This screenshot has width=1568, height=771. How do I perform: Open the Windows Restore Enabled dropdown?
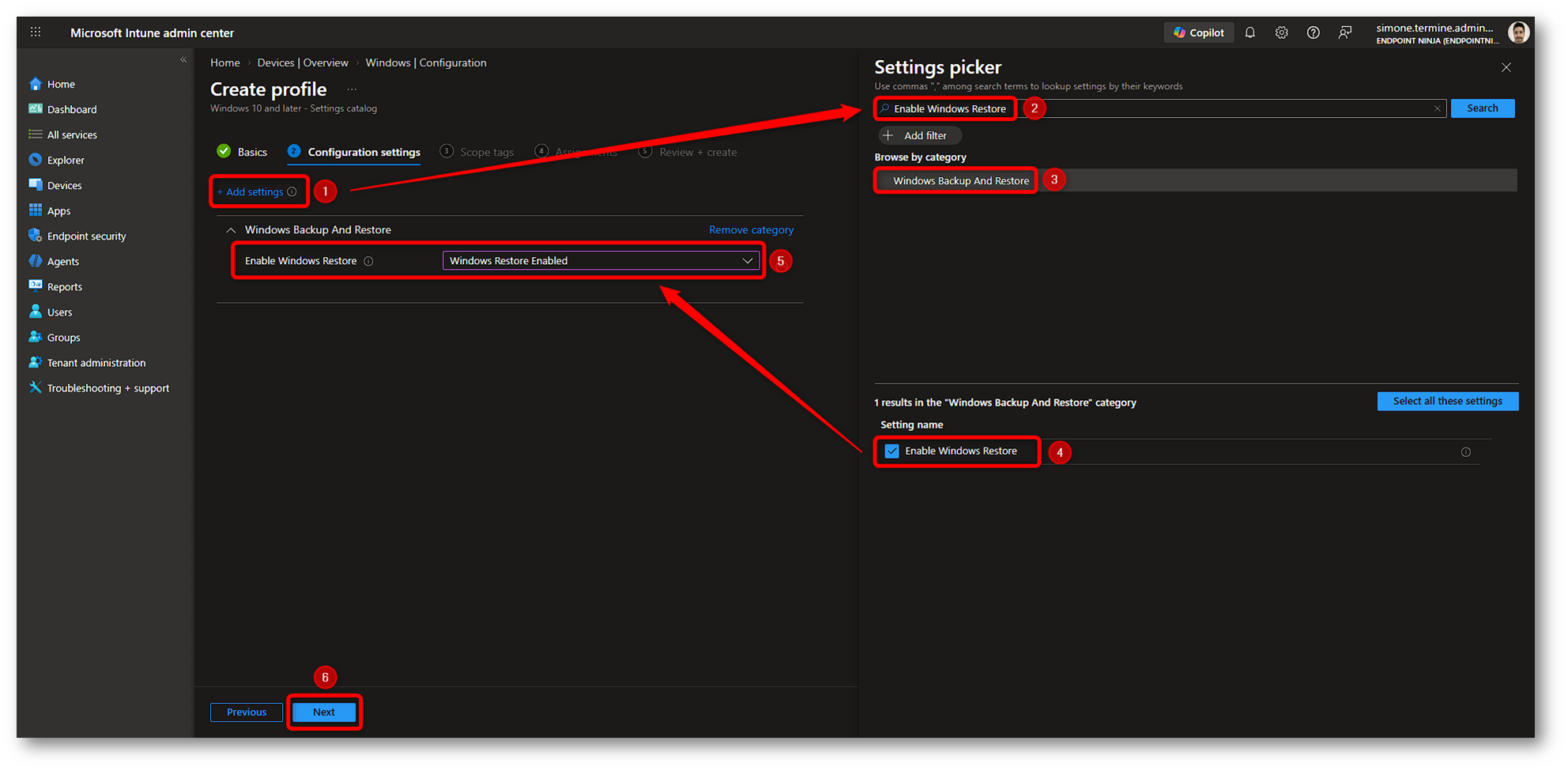pyautogui.click(x=601, y=260)
